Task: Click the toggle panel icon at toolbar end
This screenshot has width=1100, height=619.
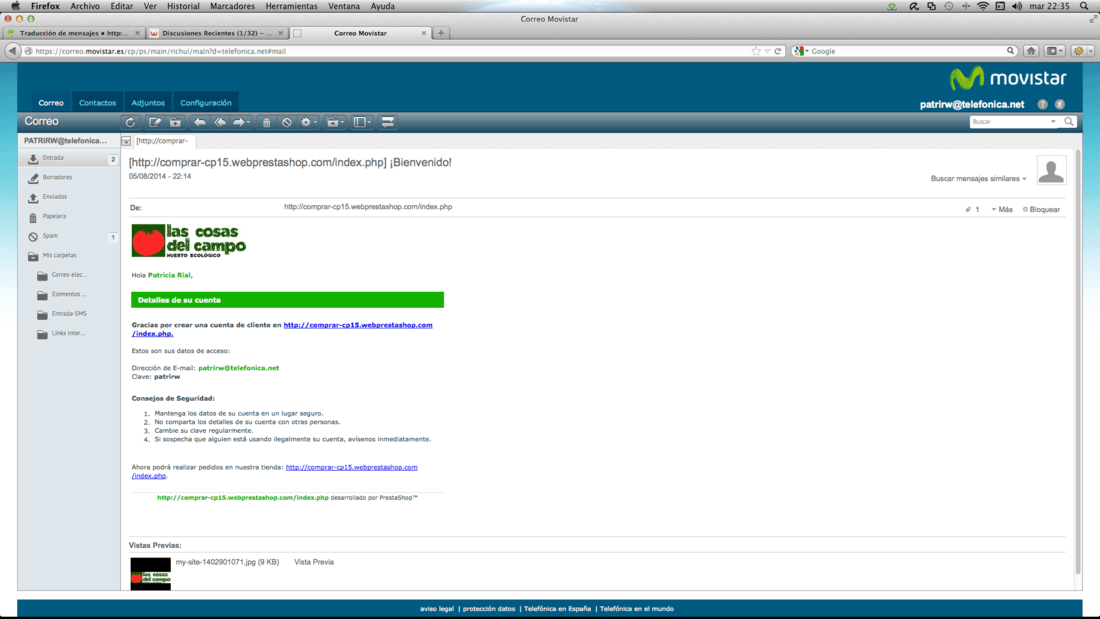Action: (387, 122)
